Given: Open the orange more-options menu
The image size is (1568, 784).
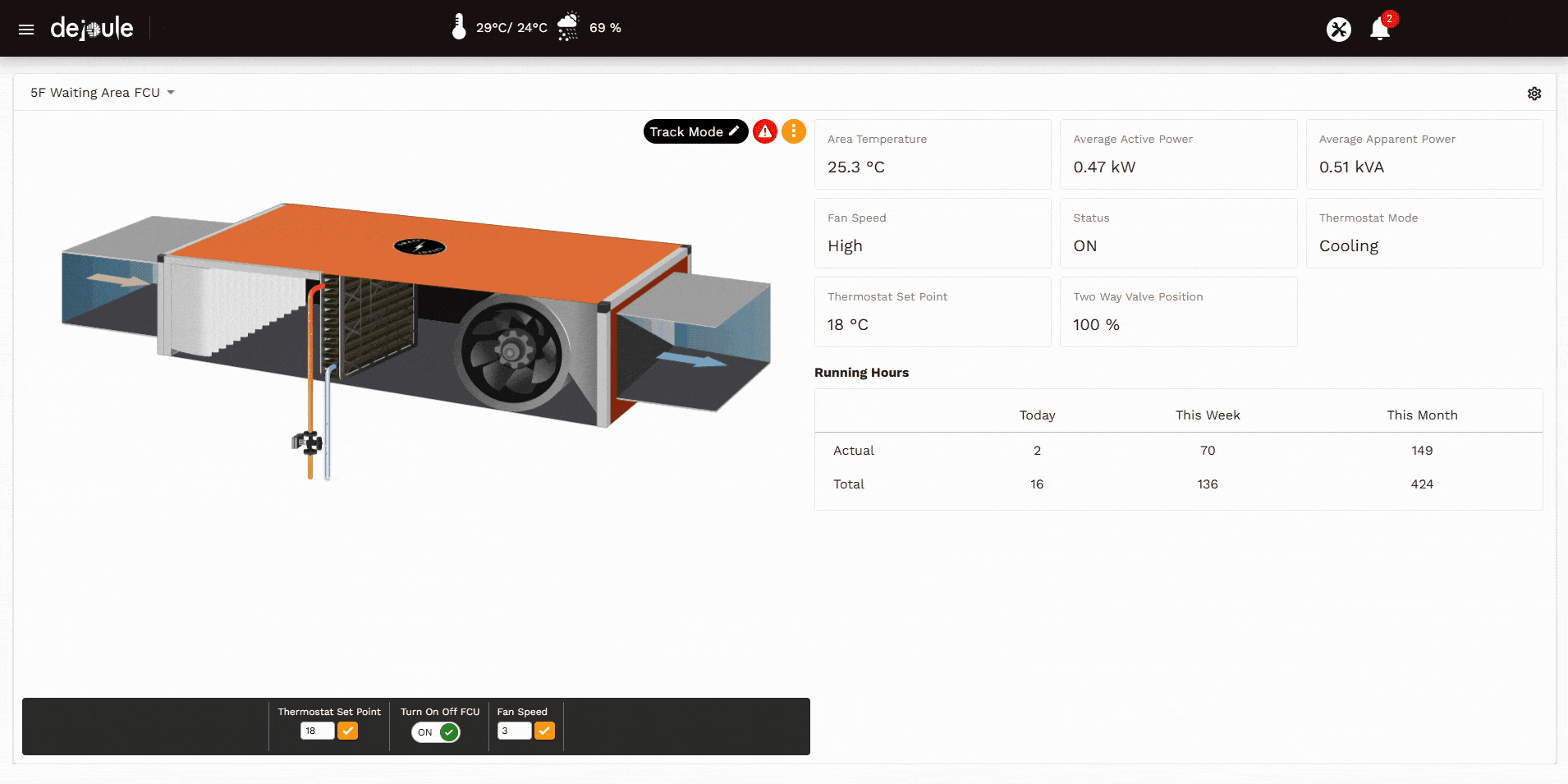Looking at the screenshot, I should [794, 131].
